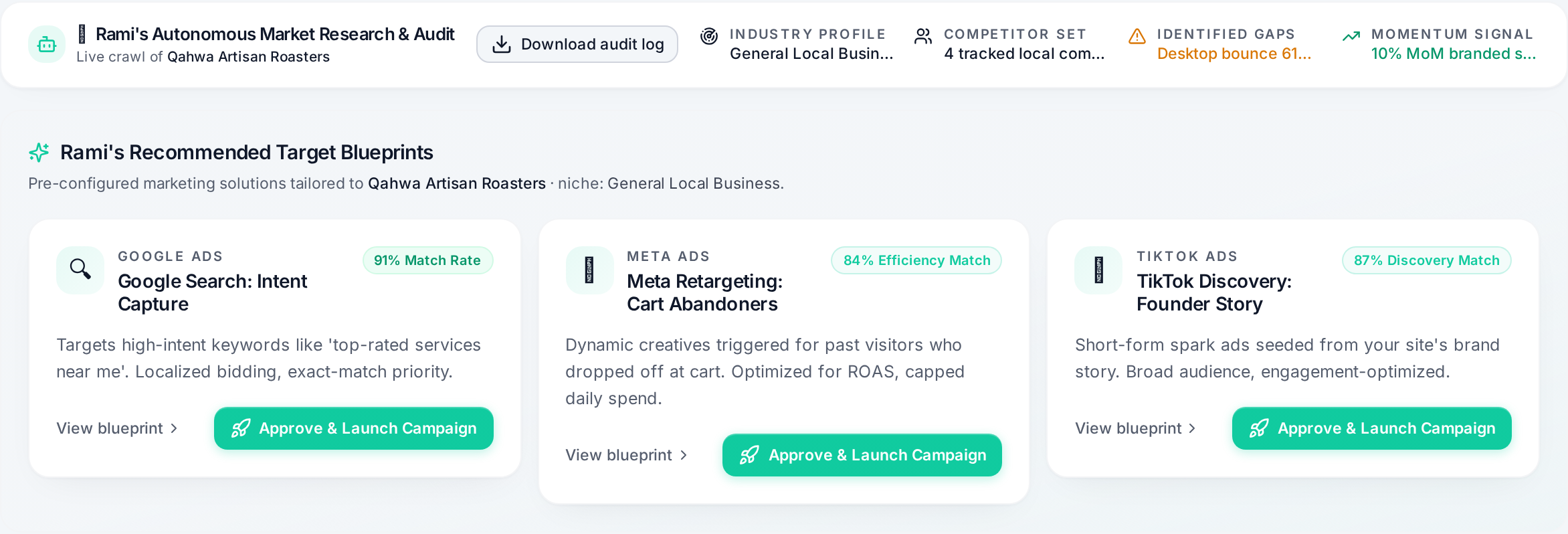This screenshot has width=1568, height=534.
Task: Click 'Live crawl of Qahwa Artisan Roasters' subtitle
Action: [x=203, y=57]
